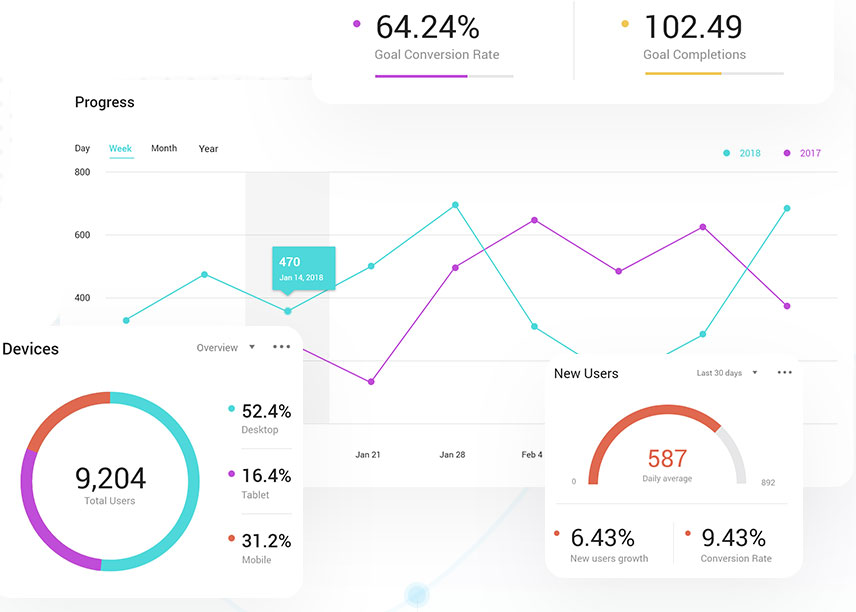
Task: Show the Year progress view
Action: [x=208, y=149]
